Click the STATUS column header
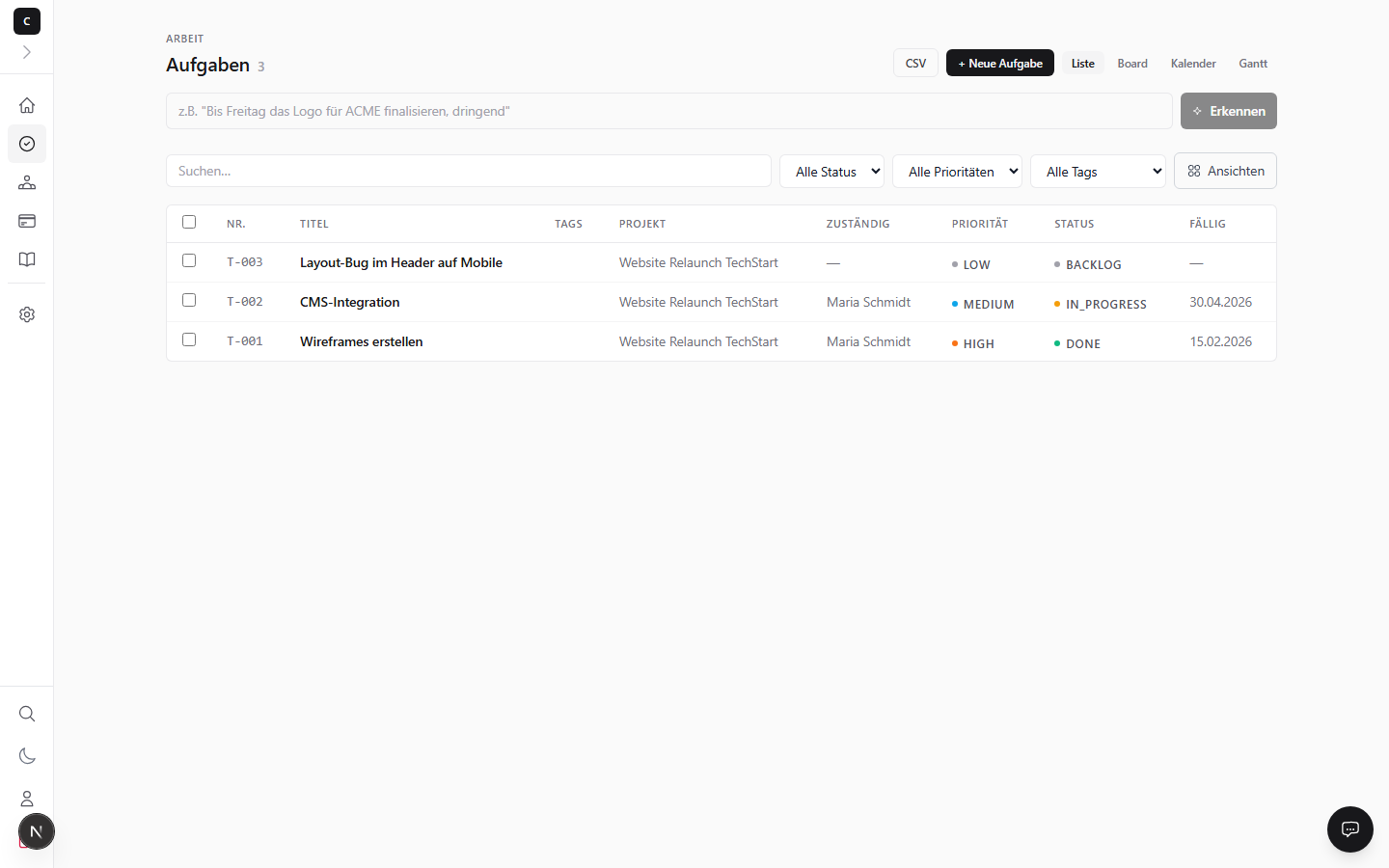The width and height of the screenshot is (1389, 868). click(1075, 224)
